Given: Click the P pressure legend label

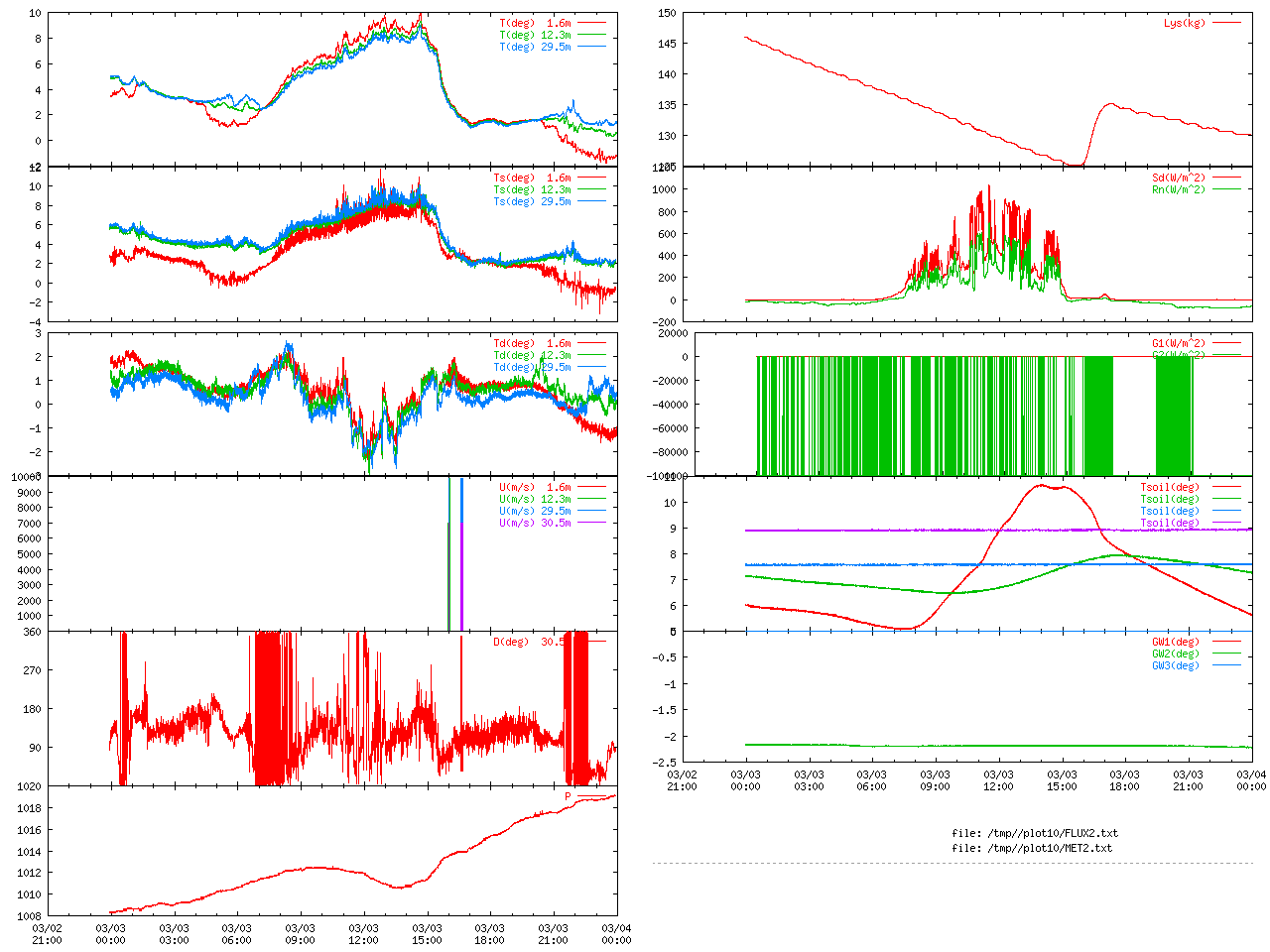Looking at the screenshot, I should tap(569, 796).
